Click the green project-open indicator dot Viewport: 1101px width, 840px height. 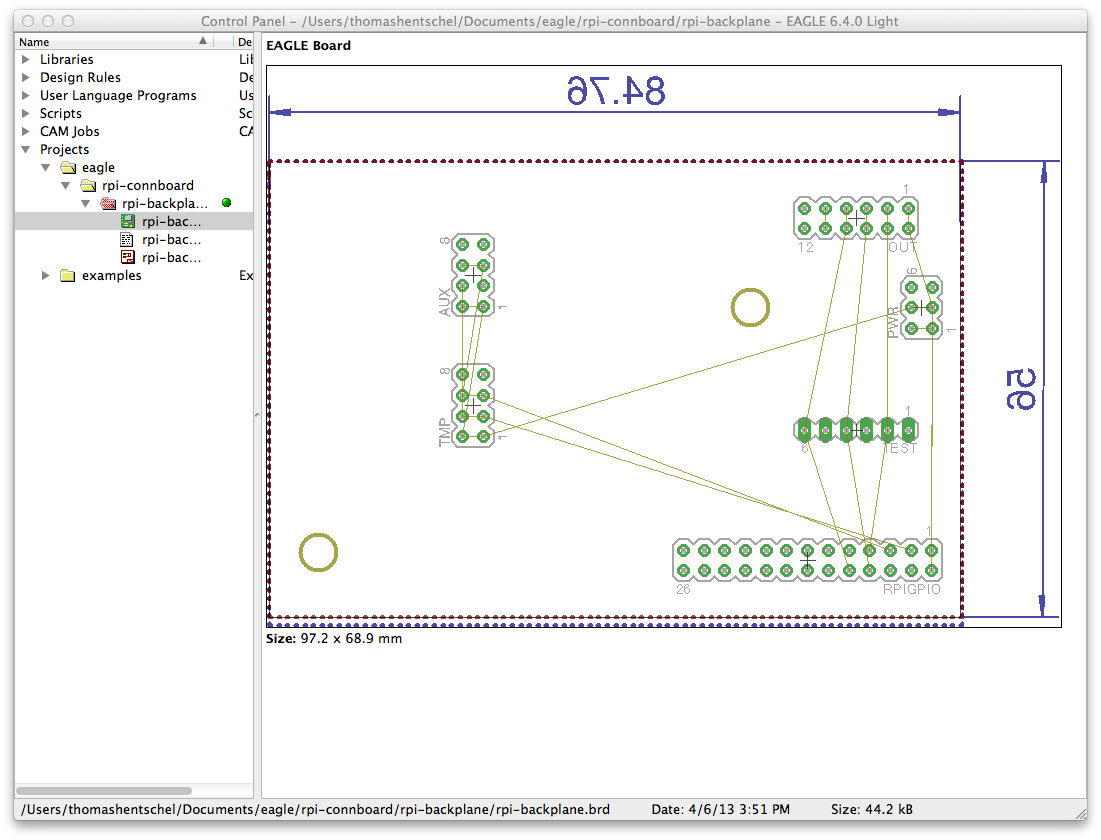(x=226, y=203)
